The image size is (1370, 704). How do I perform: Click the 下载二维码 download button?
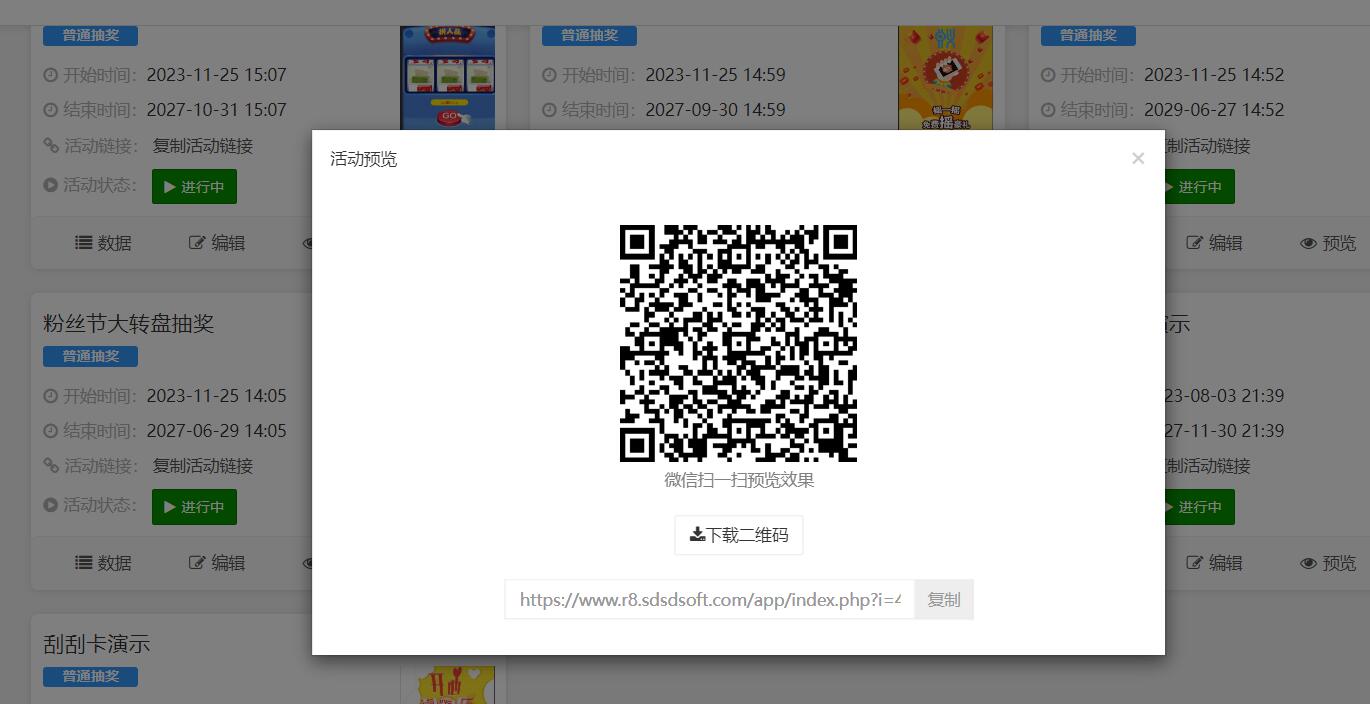(x=739, y=535)
